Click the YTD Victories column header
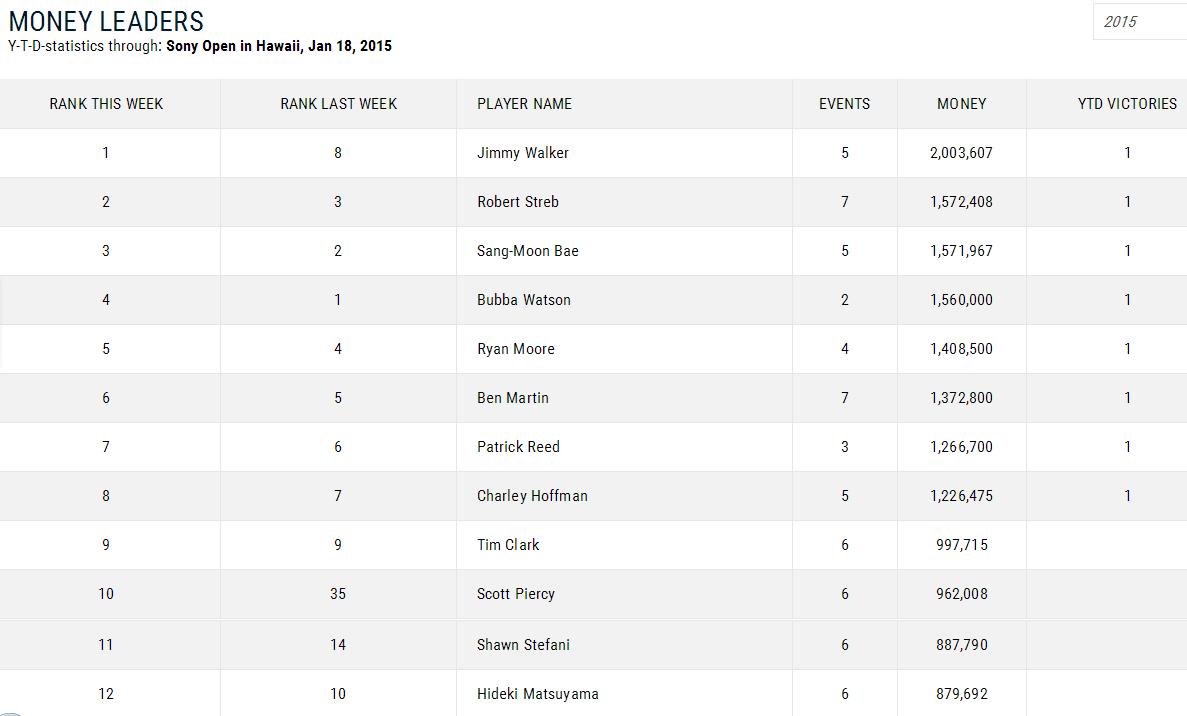This screenshot has width=1187, height=716. [x=1126, y=104]
